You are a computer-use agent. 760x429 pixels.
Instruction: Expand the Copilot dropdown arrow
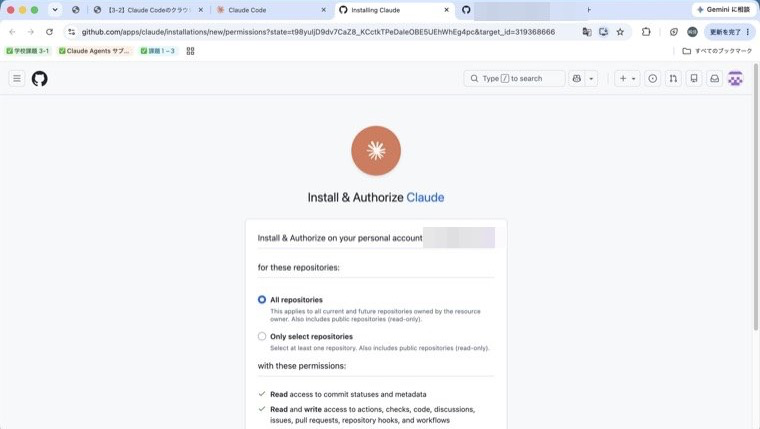coord(591,79)
